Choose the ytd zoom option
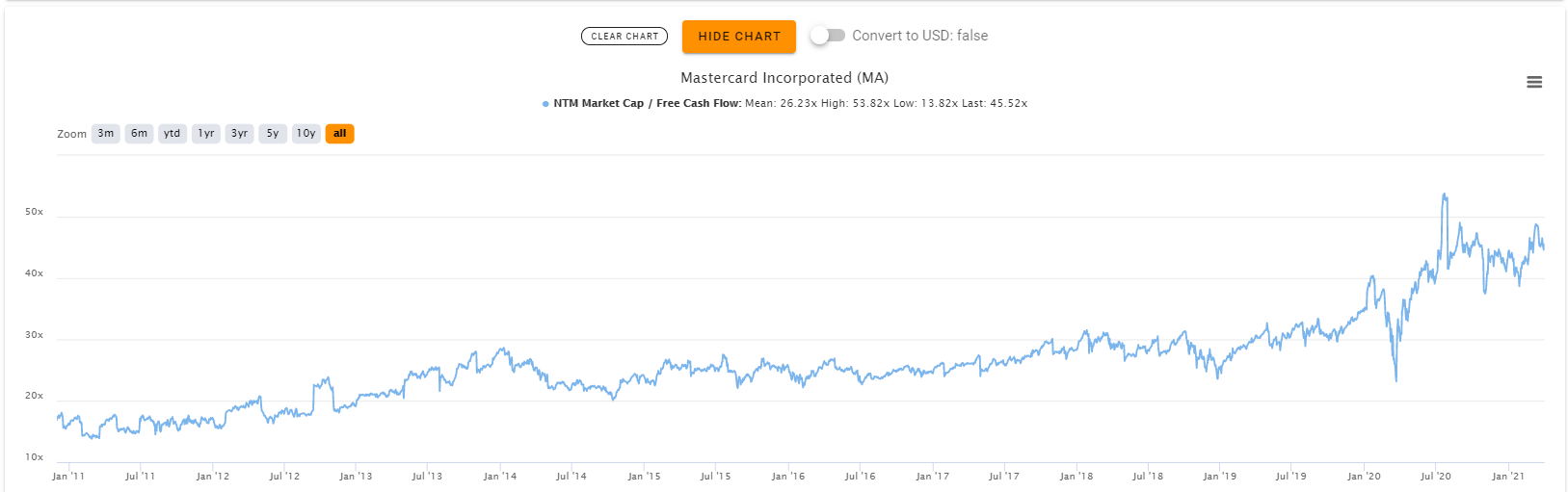 pyautogui.click(x=173, y=134)
